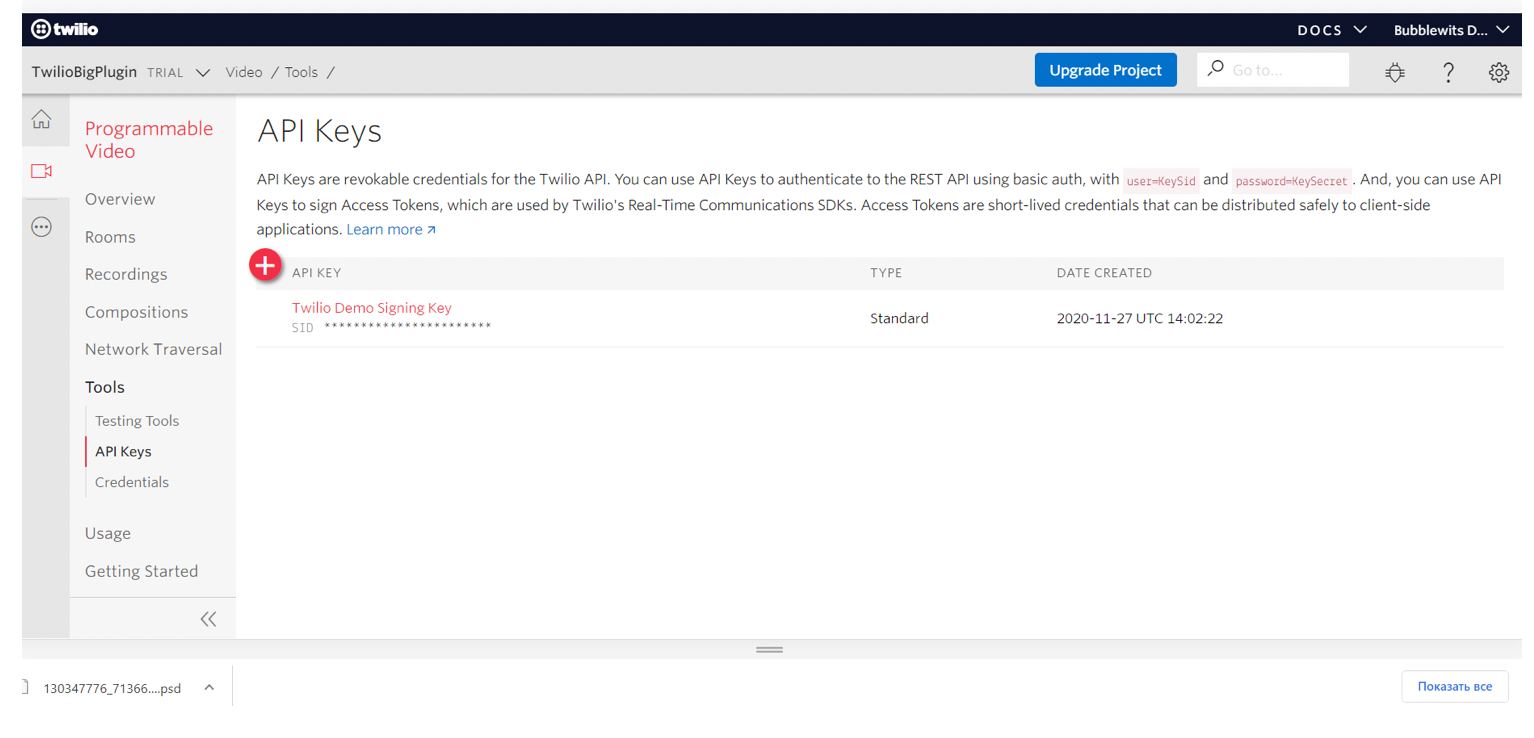Click the Upgrade Project button
The height and width of the screenshot is (738, 1534).
[1105, 70]
